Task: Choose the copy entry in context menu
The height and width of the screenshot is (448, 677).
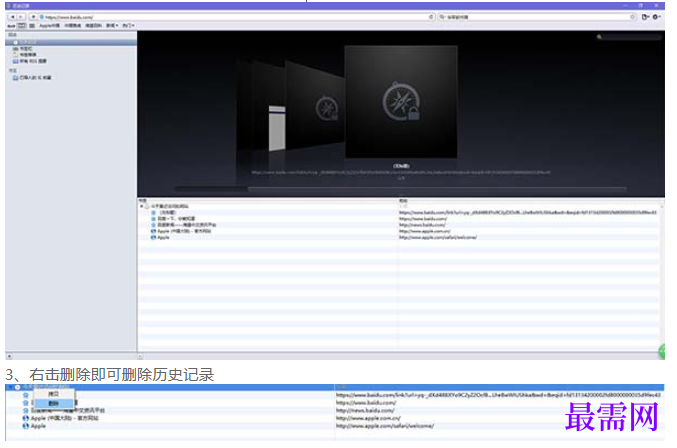Action: pos(54,394)
